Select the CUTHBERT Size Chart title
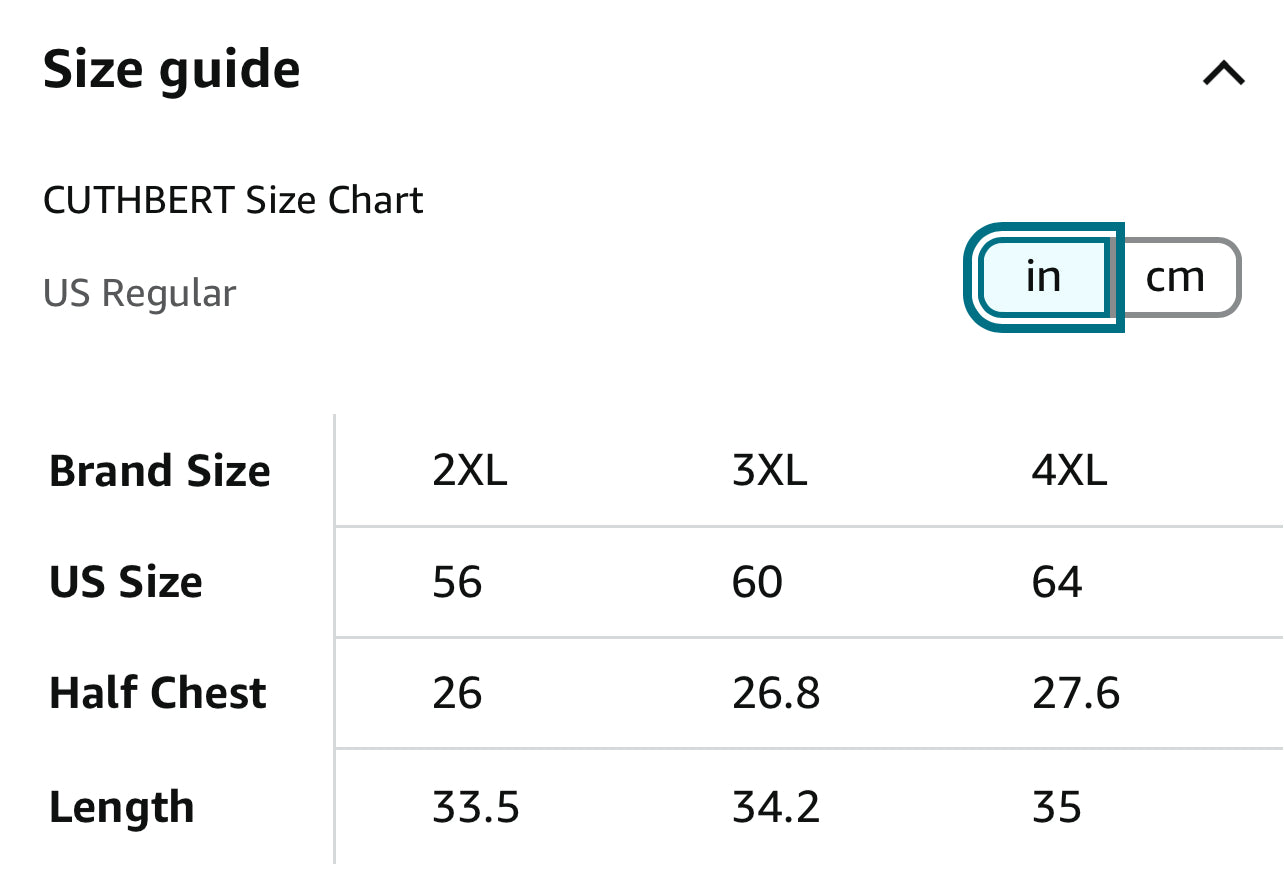 (x=233, y=200)
